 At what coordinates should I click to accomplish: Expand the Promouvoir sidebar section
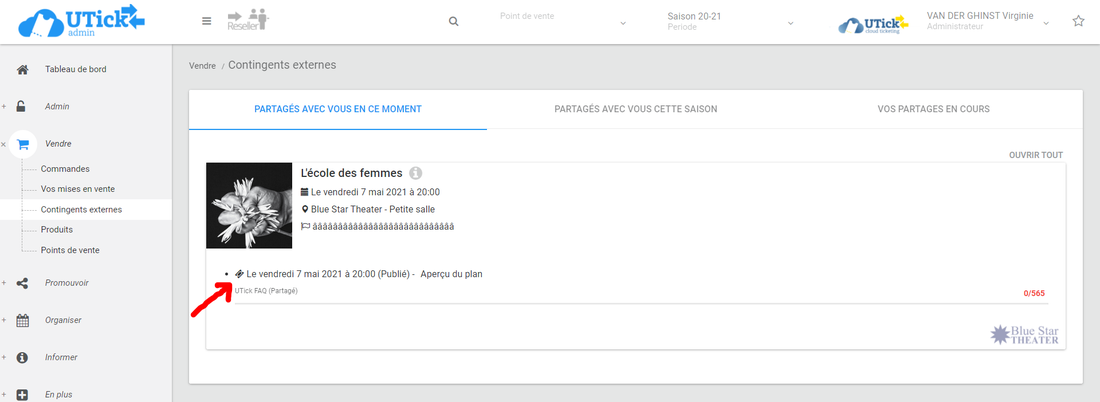point(66,283)
